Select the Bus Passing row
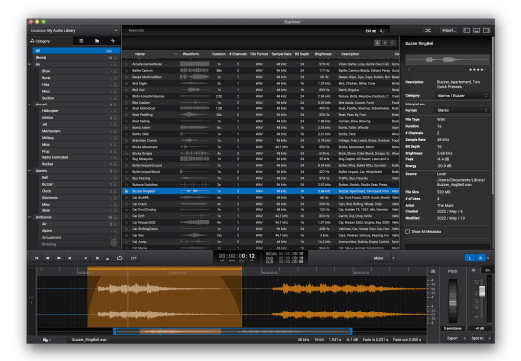Viewport: 521px width, 361px height. pyautogui.click(x=261, y=178)
